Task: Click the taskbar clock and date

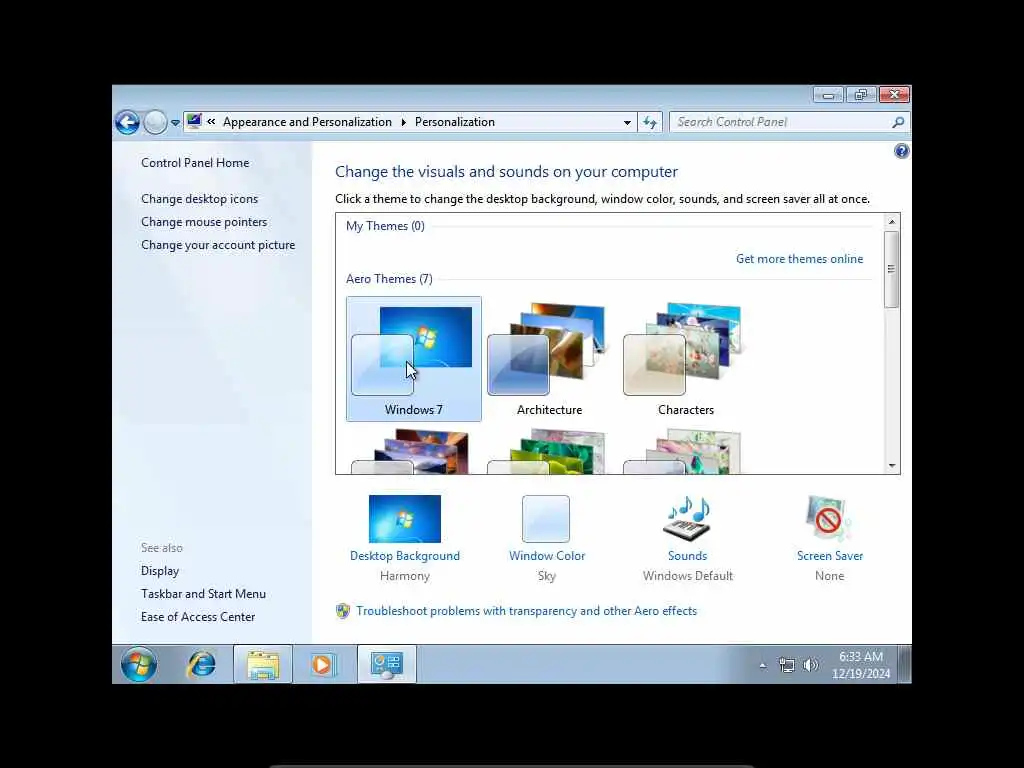Action: pyautogui.click(x=861, y=665)
